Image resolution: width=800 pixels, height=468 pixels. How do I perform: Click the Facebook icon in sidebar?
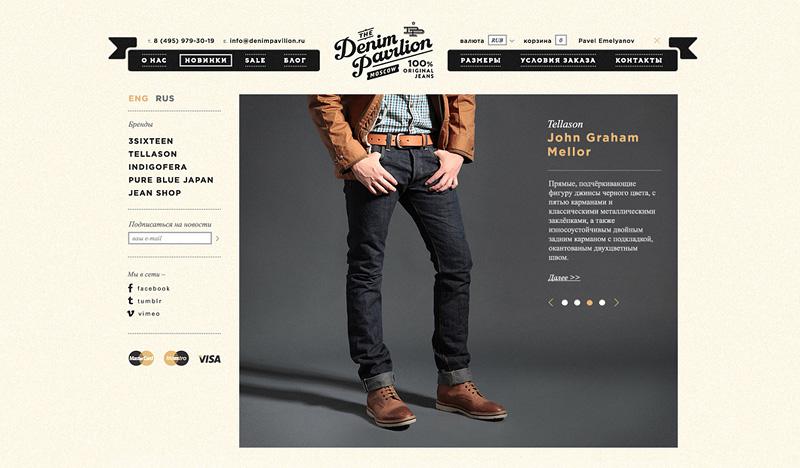[x=131, y=288]
